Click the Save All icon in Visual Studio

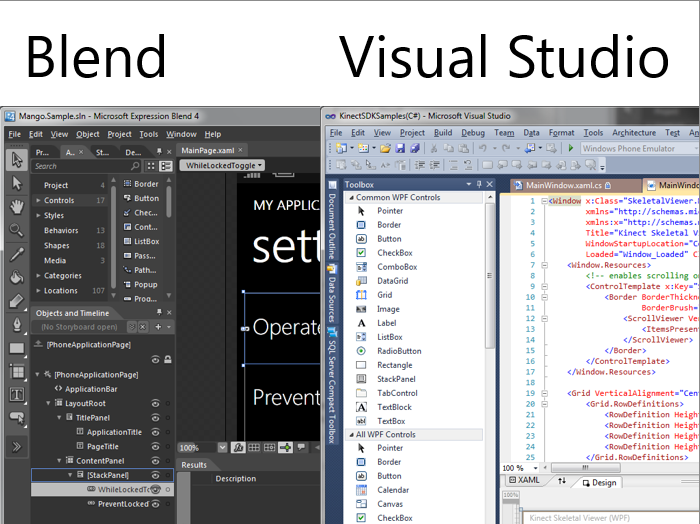click(415, 148)
